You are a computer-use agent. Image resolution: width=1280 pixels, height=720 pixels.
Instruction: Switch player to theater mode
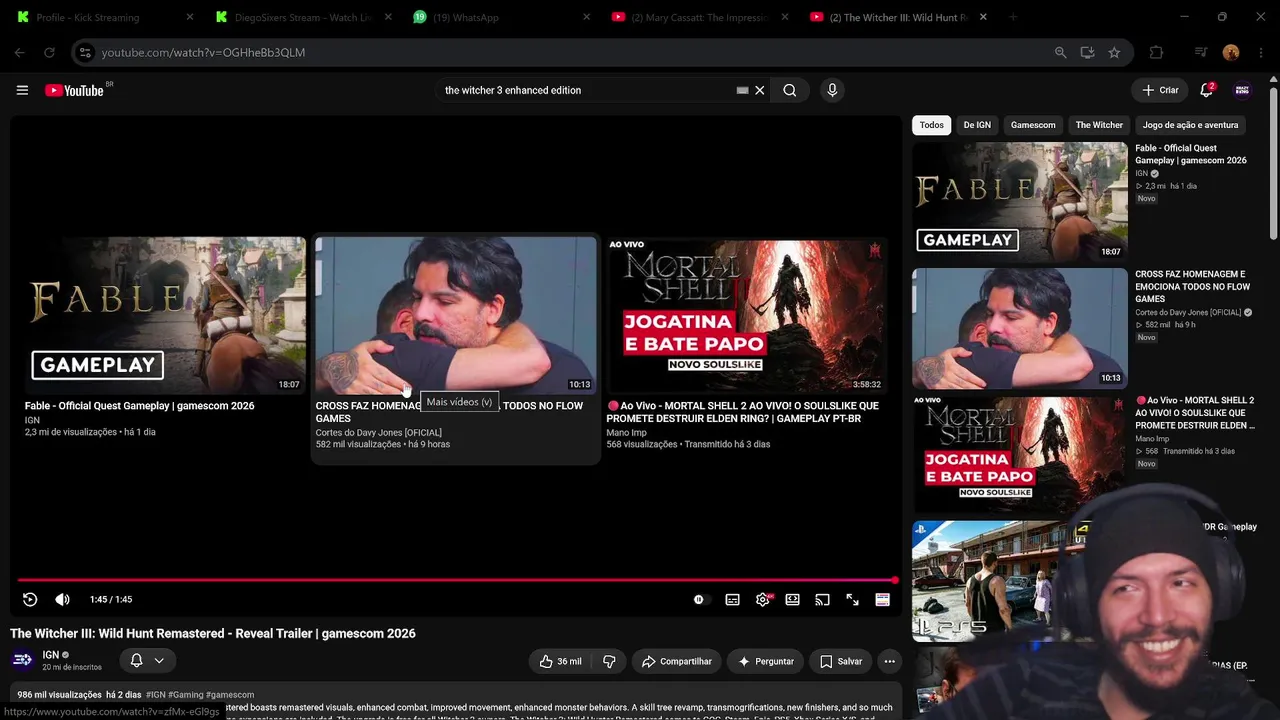point(792,599)
